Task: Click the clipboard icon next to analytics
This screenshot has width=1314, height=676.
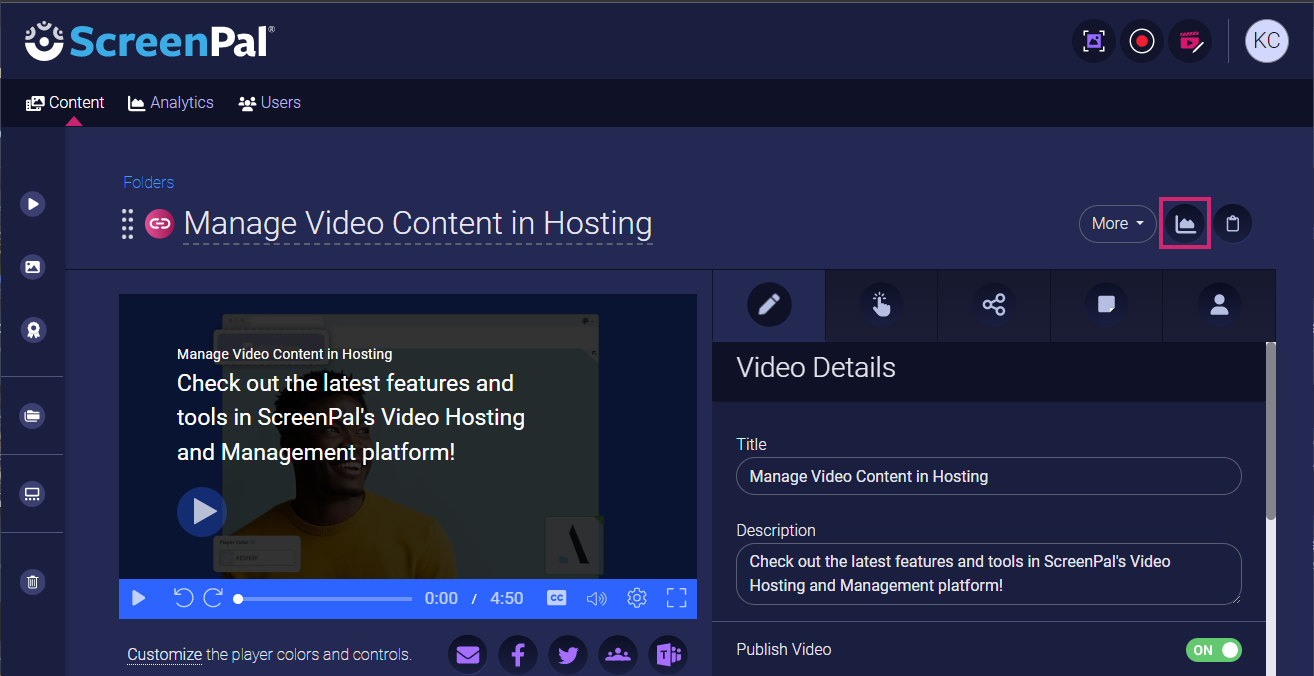Action: (1233, 224)
